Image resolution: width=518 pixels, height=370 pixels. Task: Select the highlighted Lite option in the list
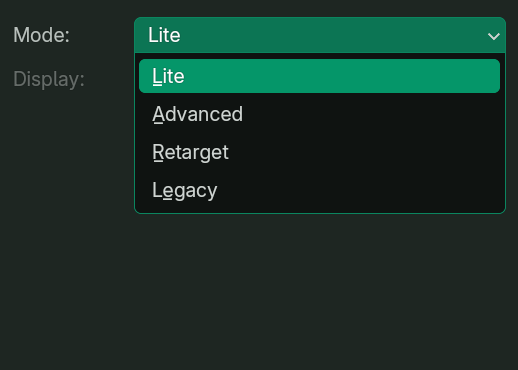coord(319,76)
